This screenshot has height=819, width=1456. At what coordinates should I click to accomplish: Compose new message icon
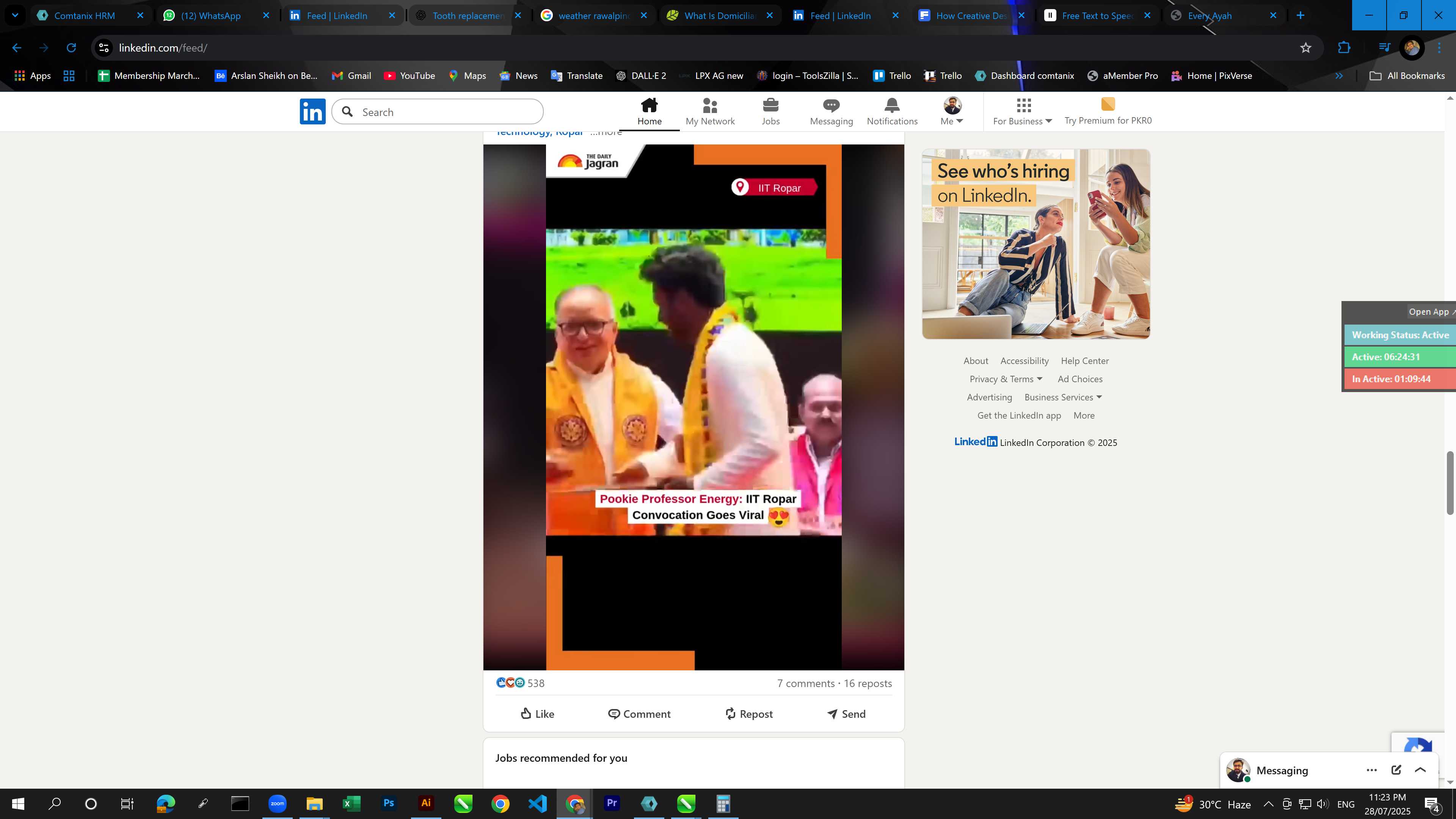pyautogui.click(x=1395, y=770)
